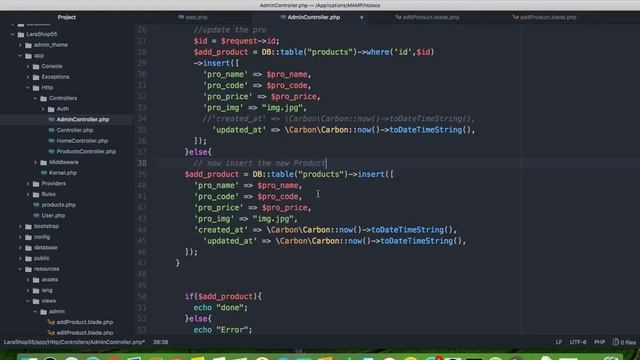Click the Project panel header
This screenshot has height=360, width=640.
tap(67, 17)
